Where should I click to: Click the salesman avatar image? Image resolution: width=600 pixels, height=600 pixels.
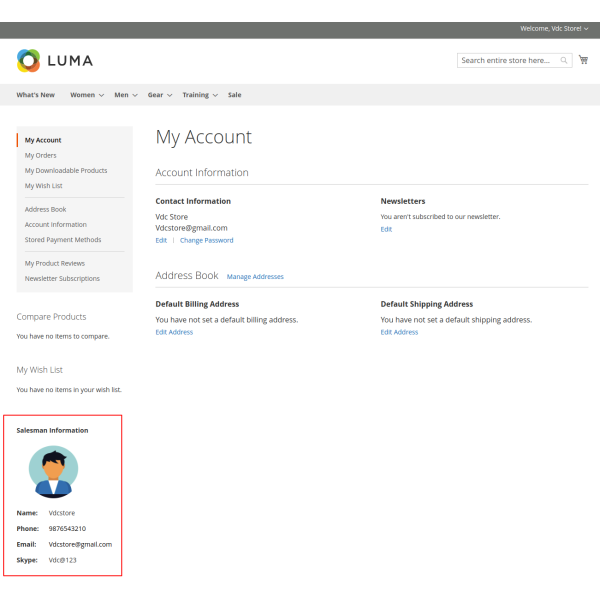[53, 472]
